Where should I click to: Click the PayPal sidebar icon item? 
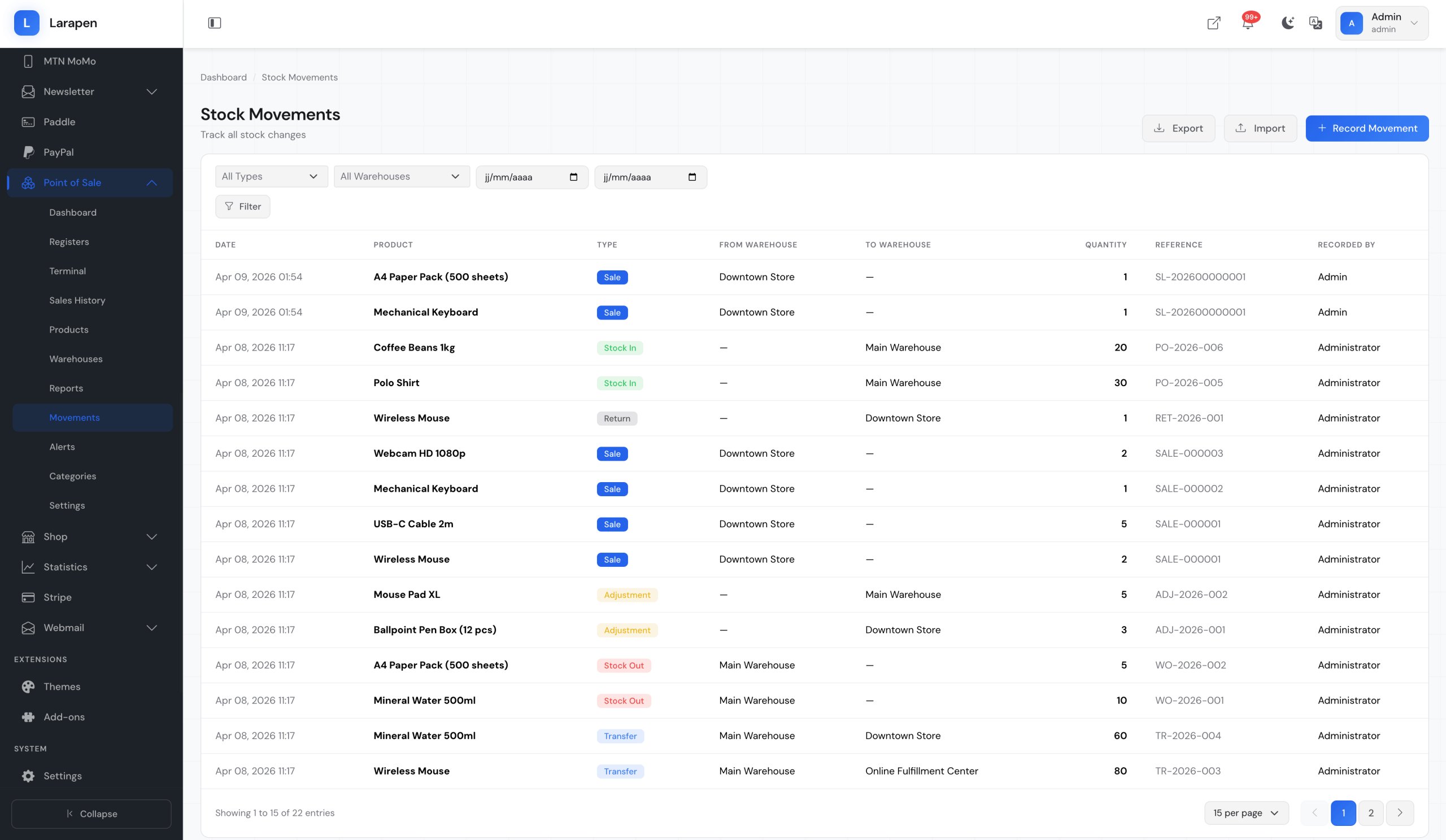58,152
